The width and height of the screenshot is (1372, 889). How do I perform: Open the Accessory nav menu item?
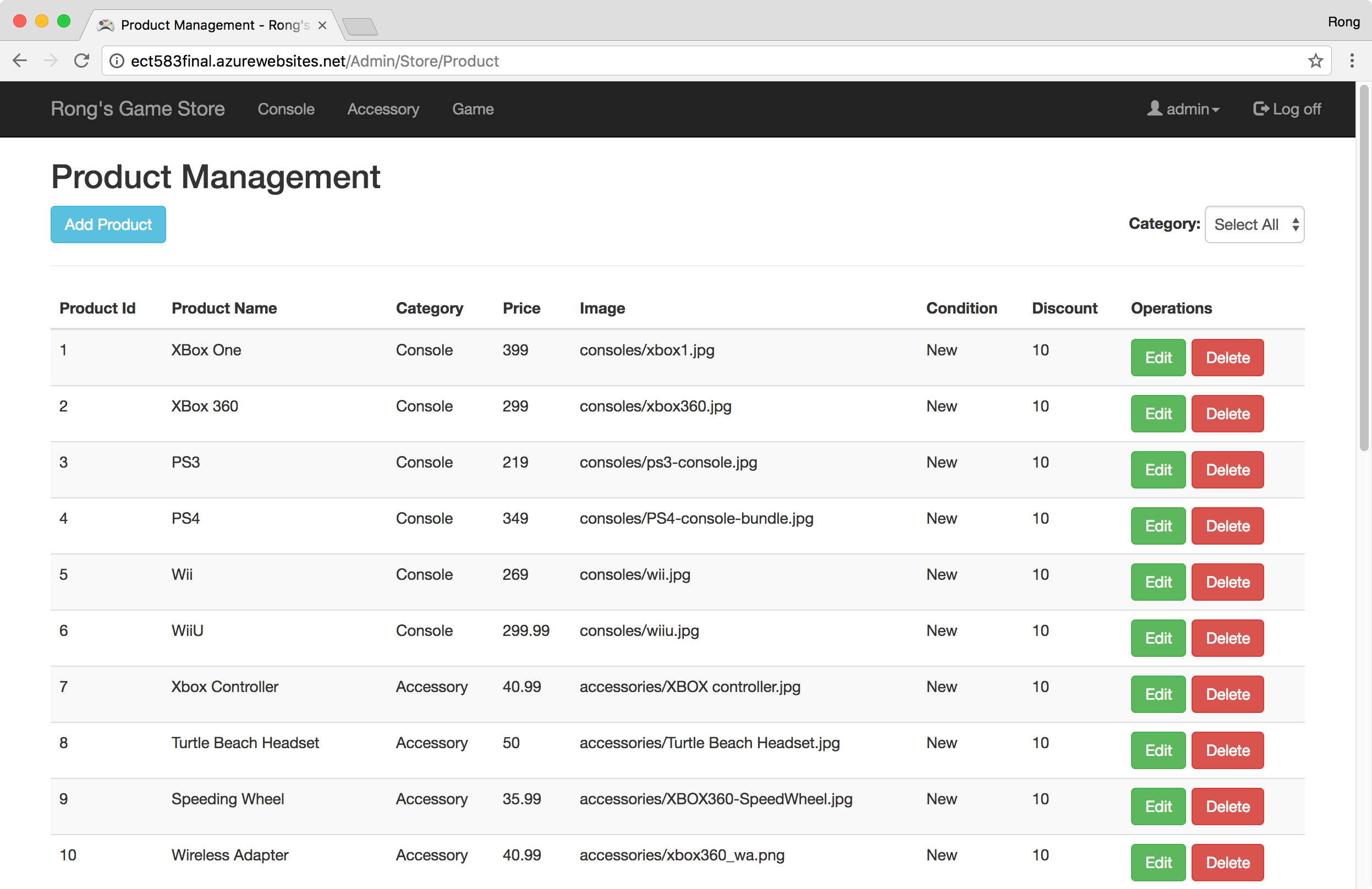coord(383,109)
